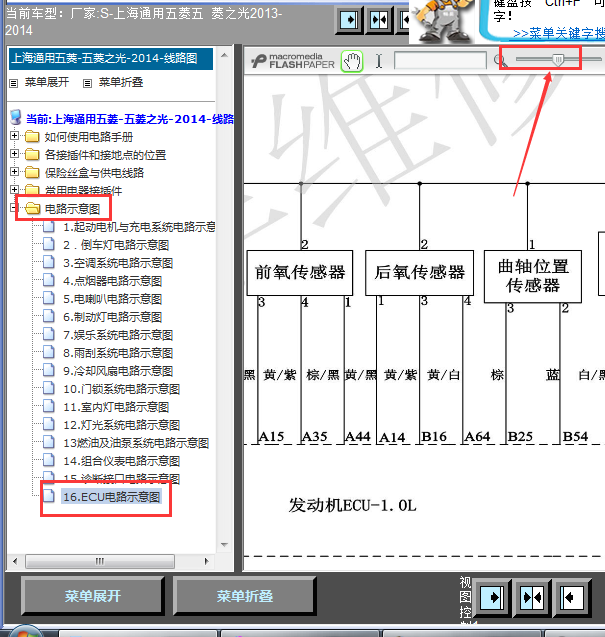Click the FlashPaper search magnifier icon
605x637 pixels.
coord(500,61)
